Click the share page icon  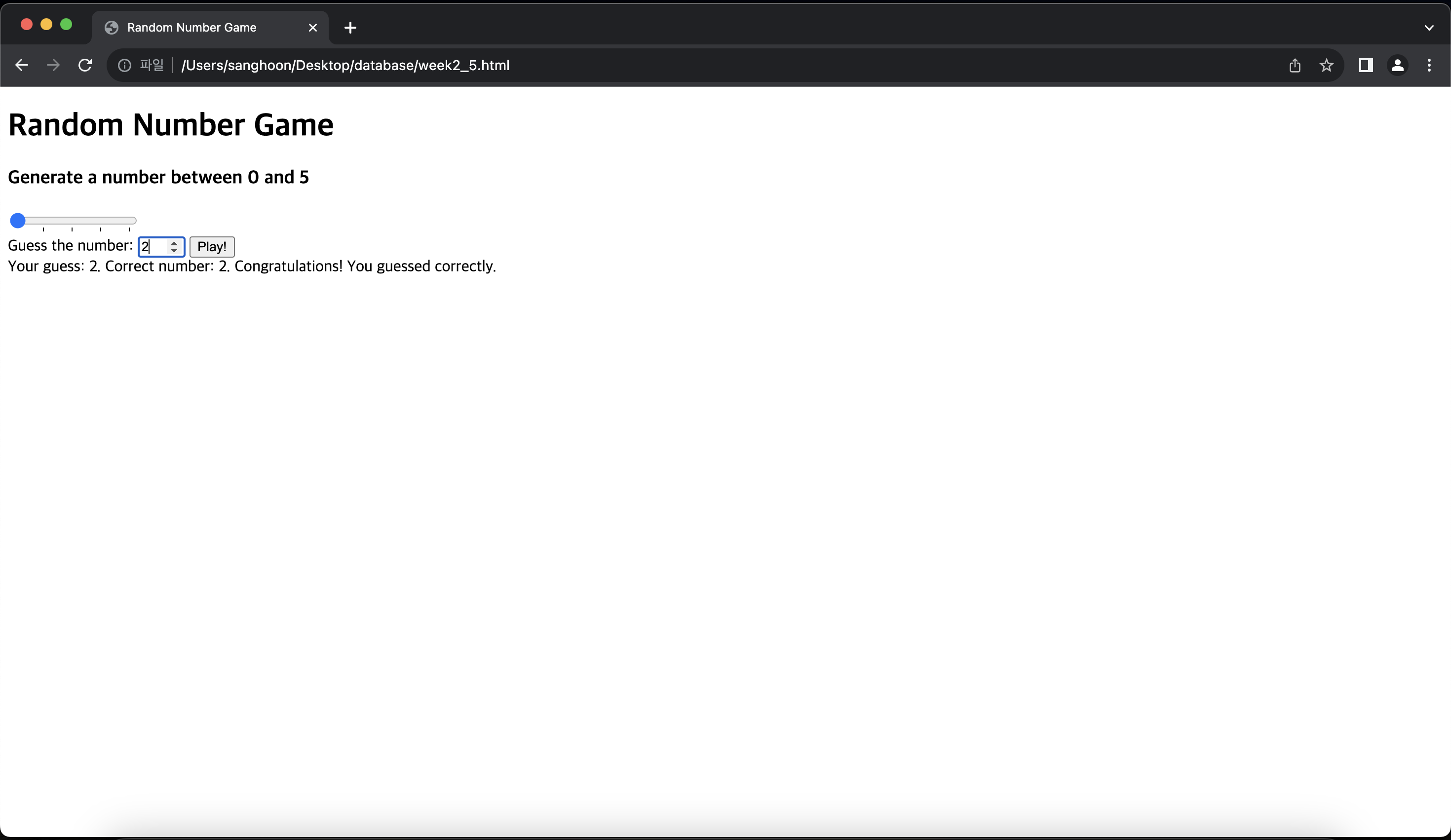(x=1295, y=66)
